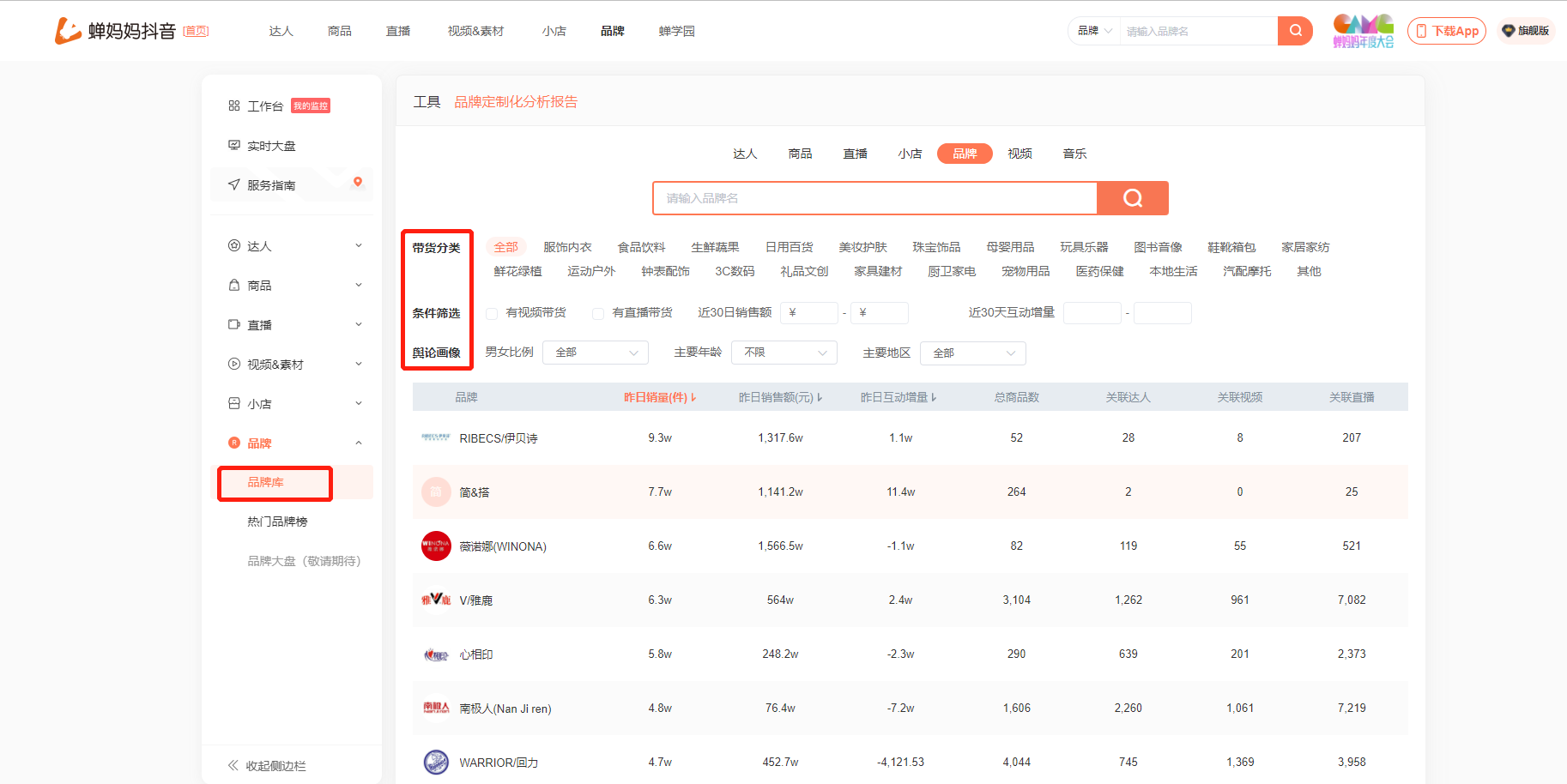Open 蝉学园 in top navigation
Image resolution: width=1567 pixels, height=784 pixels.
(676, 31)
